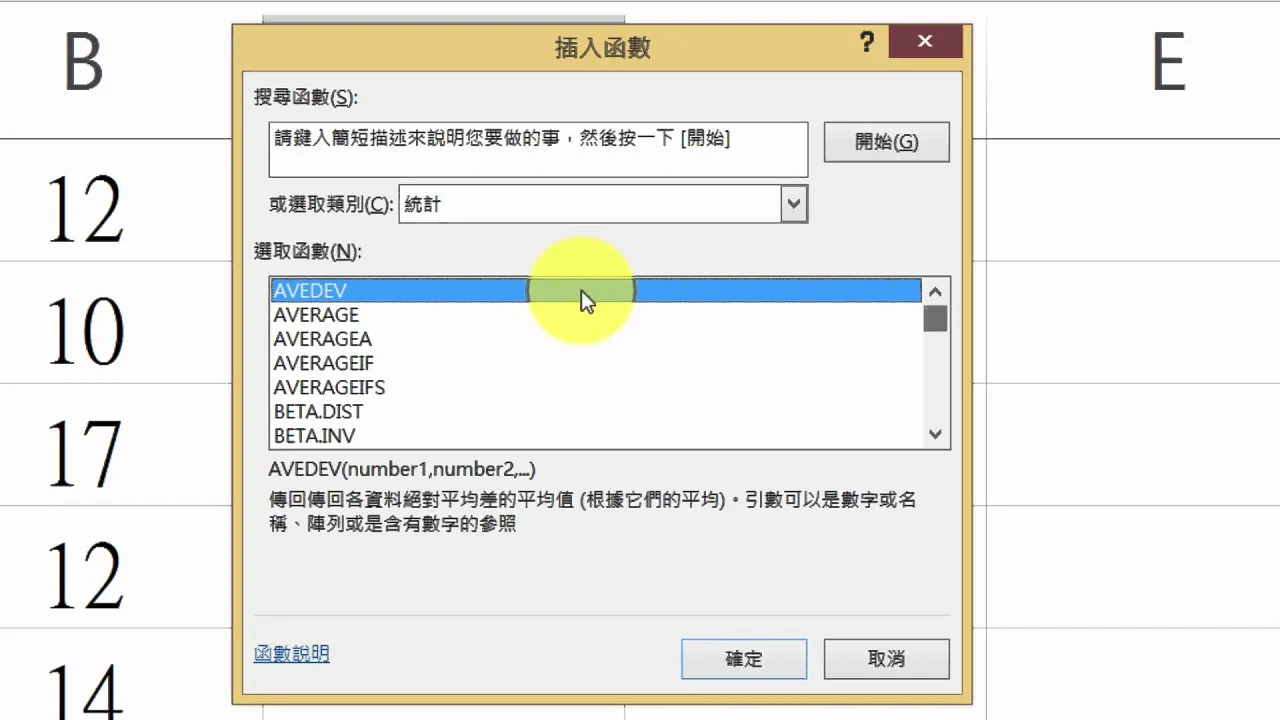Open the 函數說明 help link
Image resolution: width=1280 pixels, height=720 pixels.
pos(291,654)
